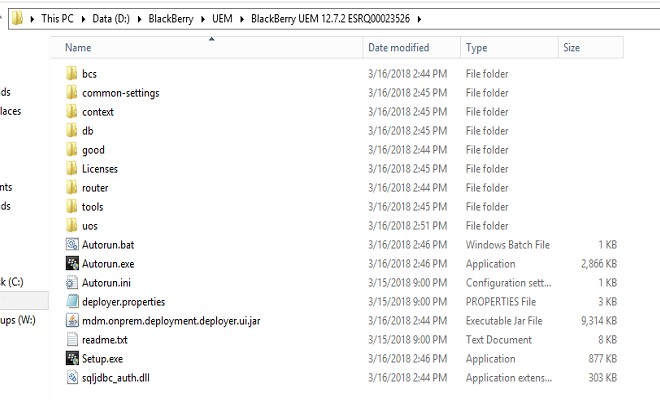
Task: Click the Autorun.bat batch file icon
Action: [71, 244]
